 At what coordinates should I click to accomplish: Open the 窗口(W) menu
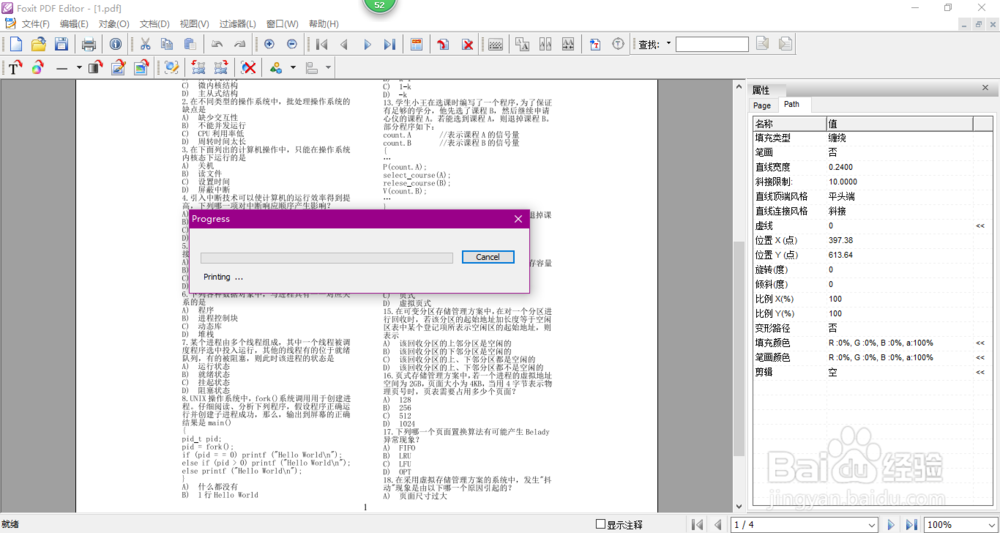[x=282, y=24]
